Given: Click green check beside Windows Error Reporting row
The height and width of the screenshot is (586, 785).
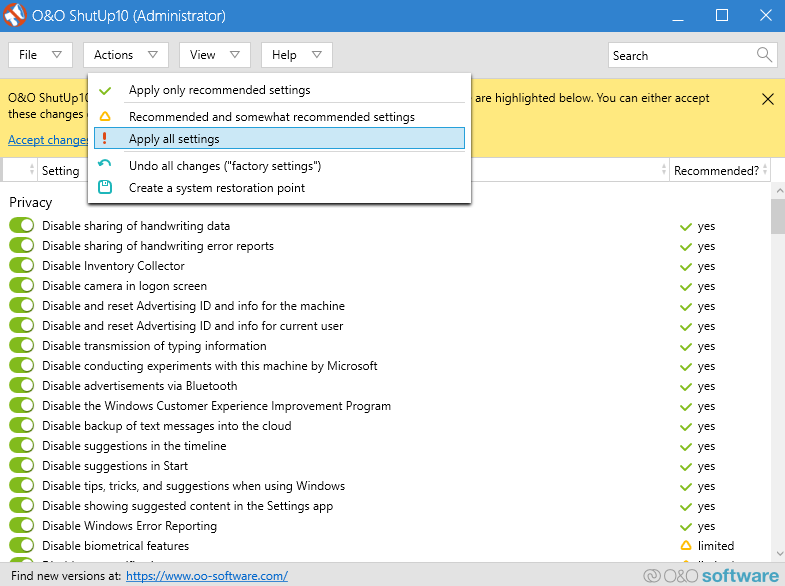Looking at the screenshot, I should pyautogui.click(x=686, y=527).
